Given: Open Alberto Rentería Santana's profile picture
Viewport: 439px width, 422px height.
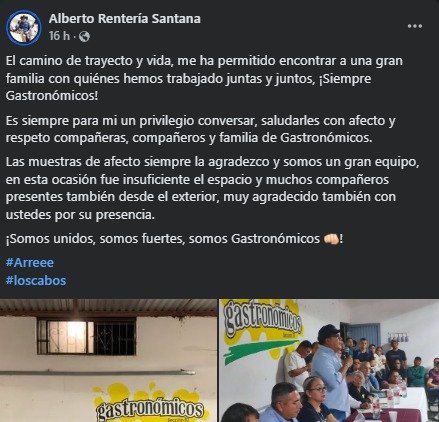Looking at the screenshot, I should (x=24, y=27).
